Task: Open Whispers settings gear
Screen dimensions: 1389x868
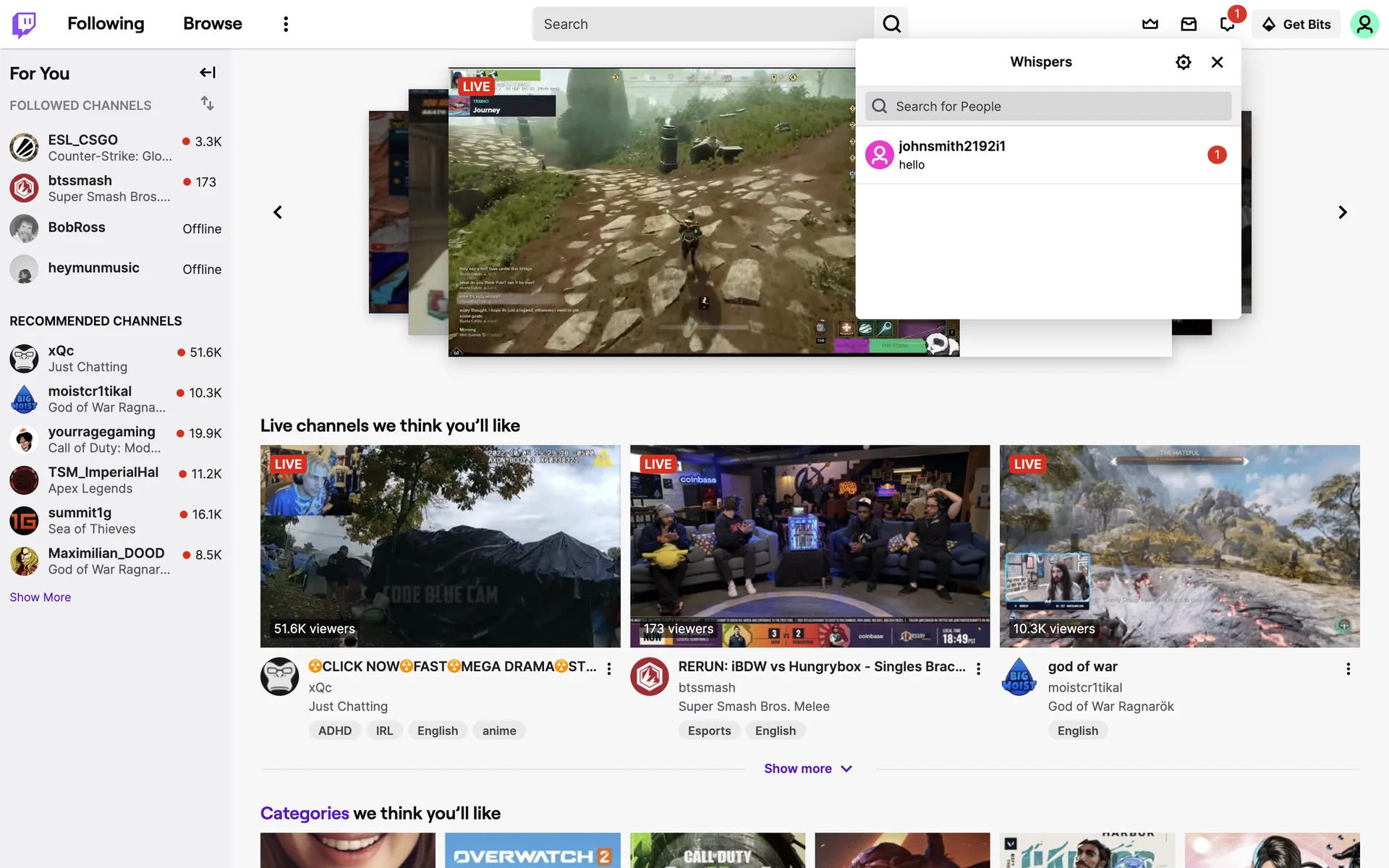Action: click(x=1183, y=62)
